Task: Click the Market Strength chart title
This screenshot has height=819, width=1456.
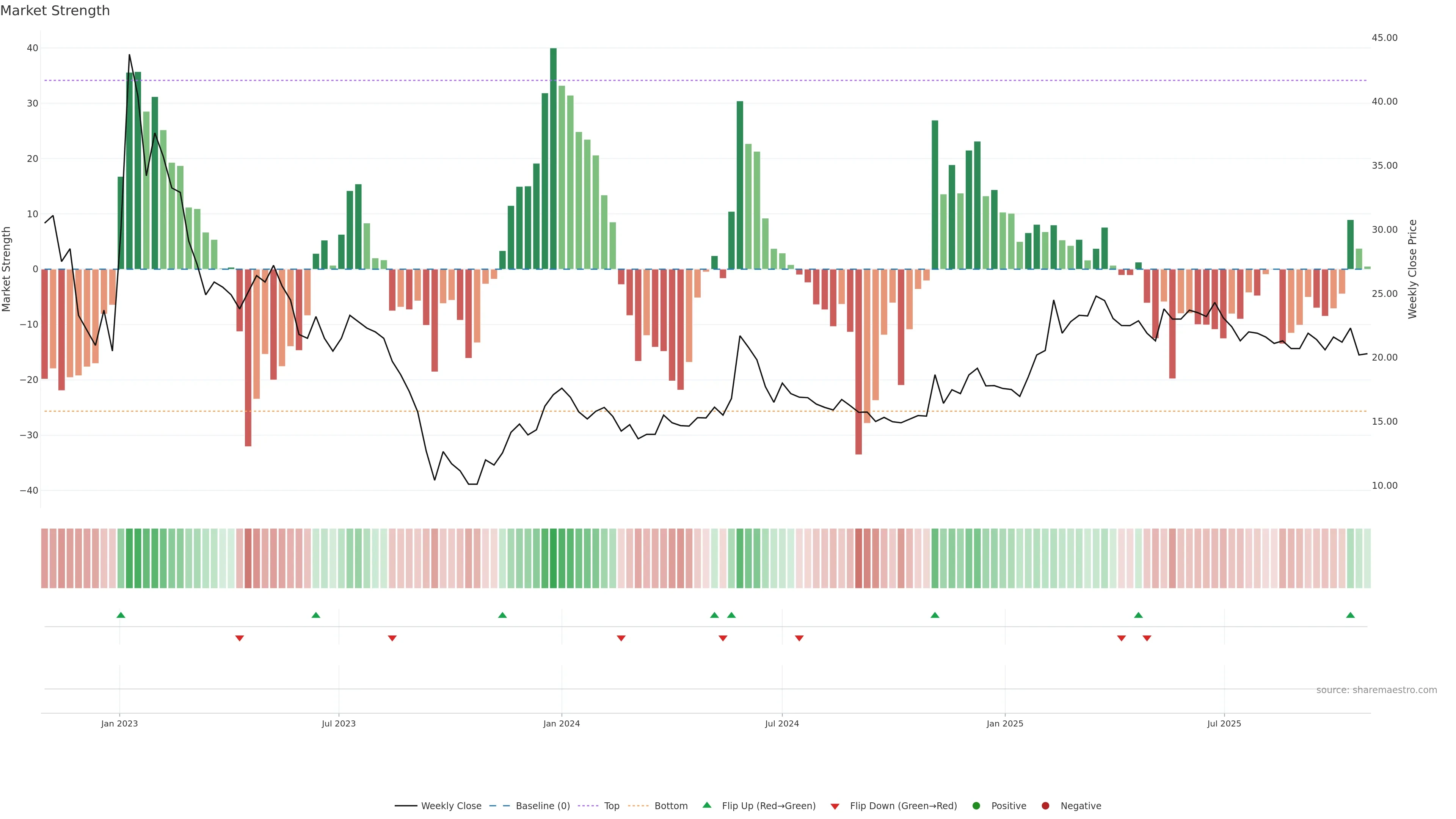Action: click(55, 11)
